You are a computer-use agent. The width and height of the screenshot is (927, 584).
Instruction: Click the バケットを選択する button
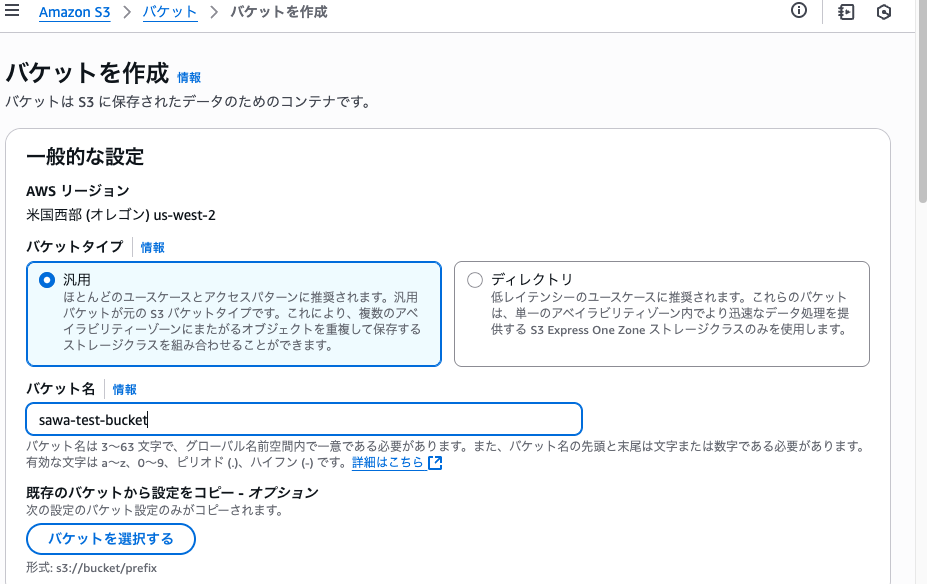(x=111, y=539)
